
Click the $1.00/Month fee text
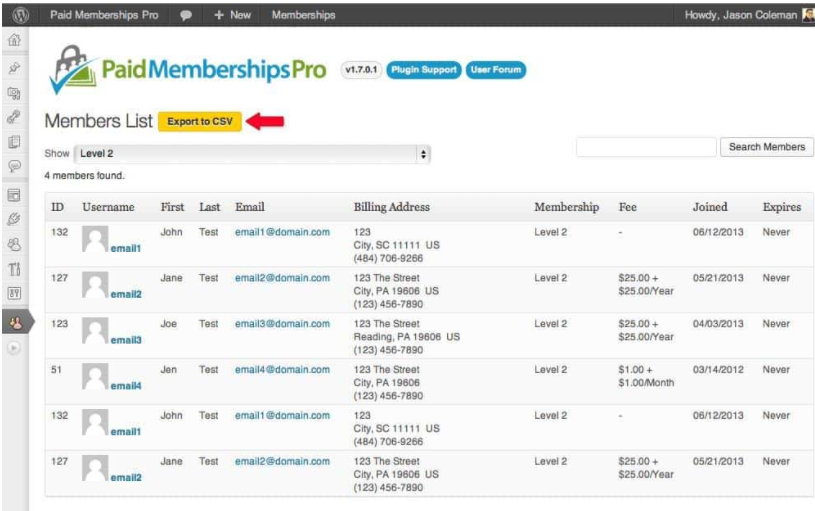point(646,383)
